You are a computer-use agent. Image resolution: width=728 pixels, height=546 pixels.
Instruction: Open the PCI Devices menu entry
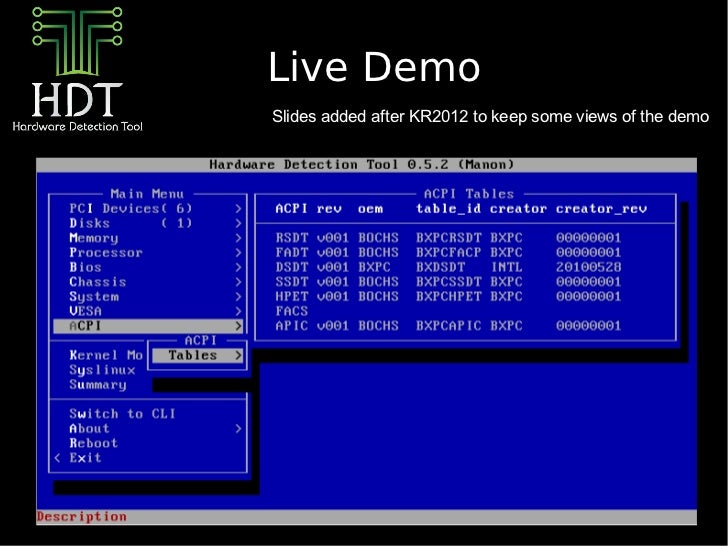(148, 208)
